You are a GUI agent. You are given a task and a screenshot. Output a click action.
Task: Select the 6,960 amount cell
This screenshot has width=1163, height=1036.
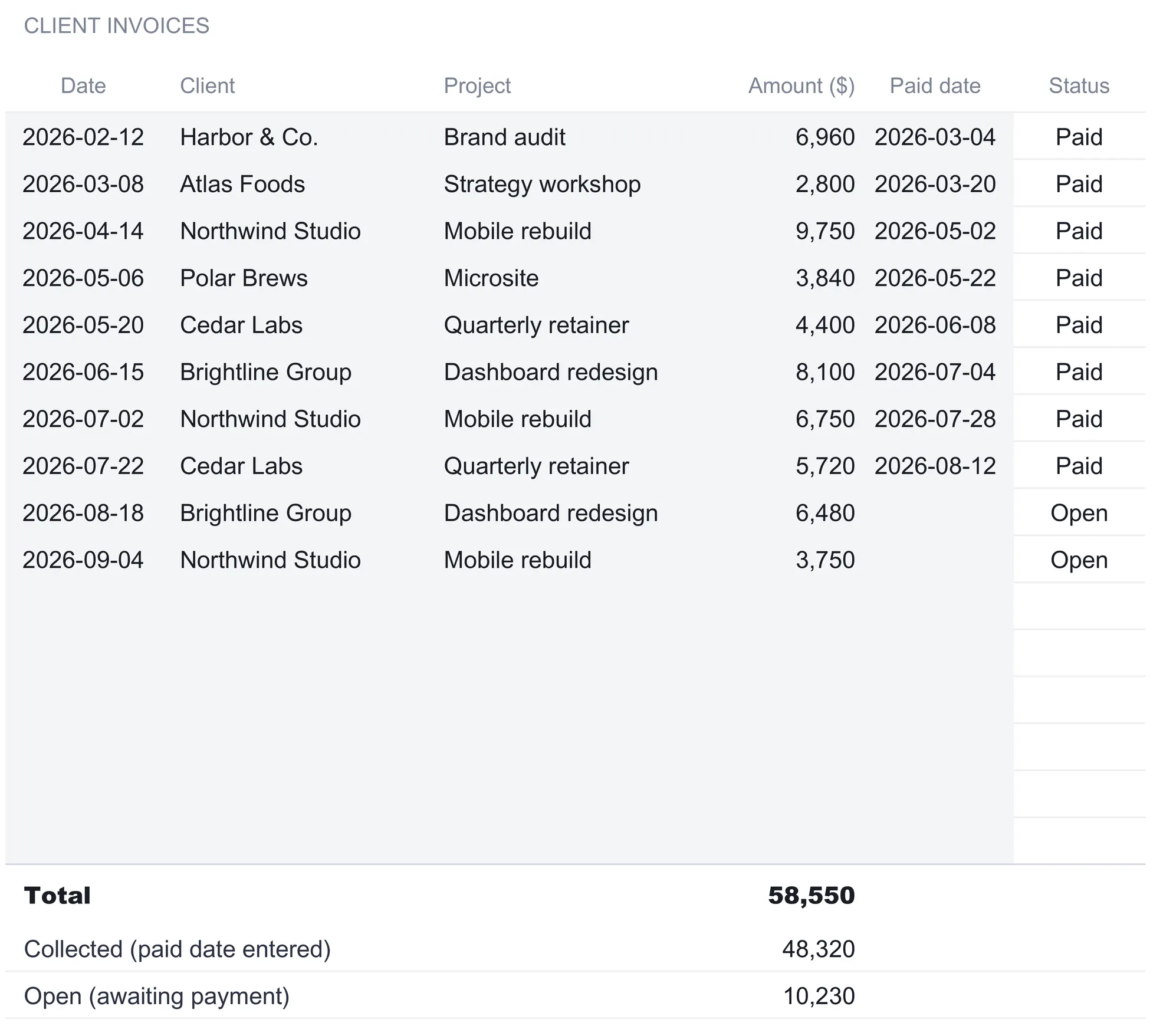point(824,137)
